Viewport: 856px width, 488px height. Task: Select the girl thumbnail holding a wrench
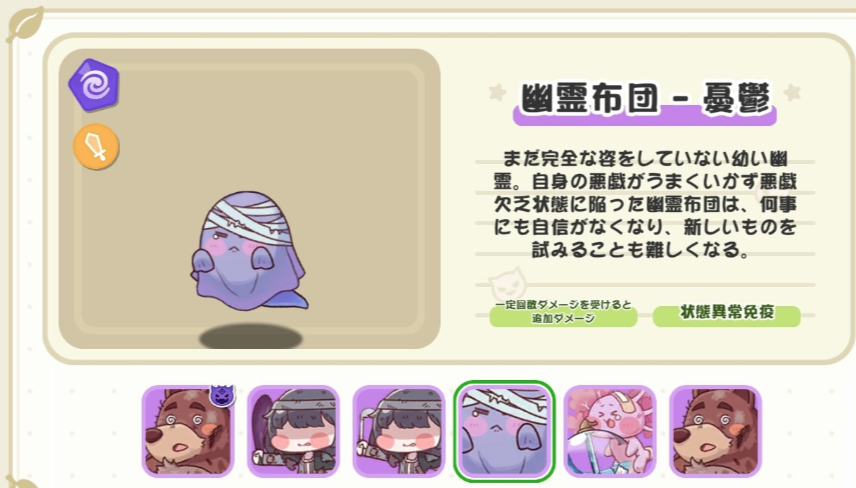point(399,431)
